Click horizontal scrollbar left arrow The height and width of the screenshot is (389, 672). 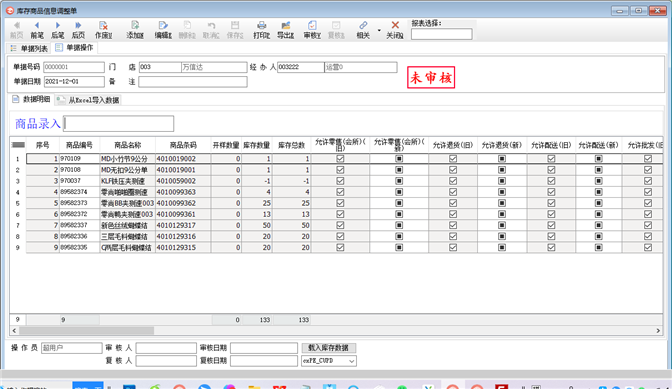pos(15,331)
